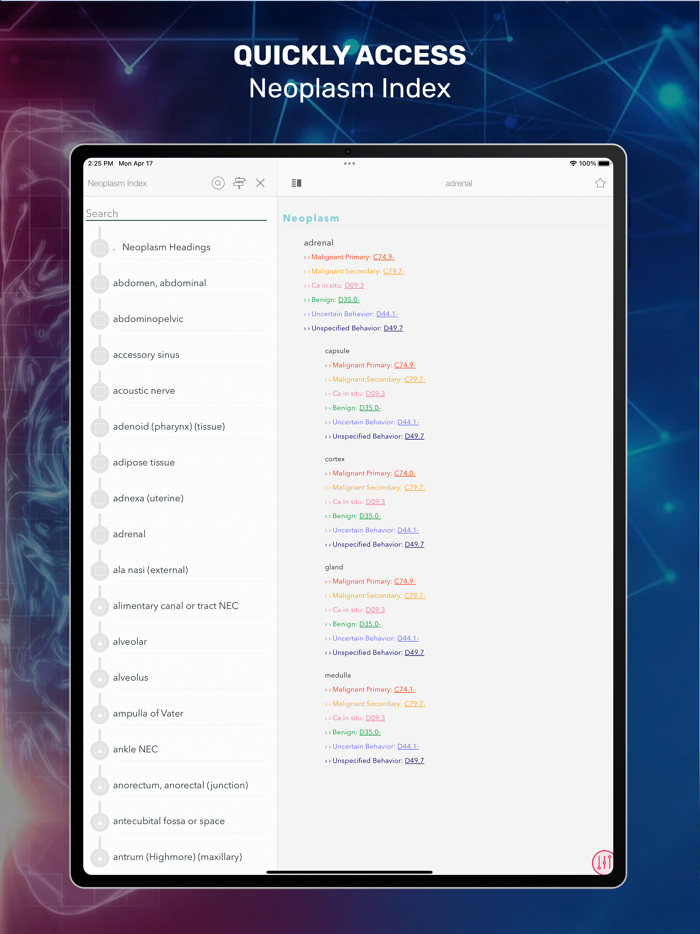
Task: Open cortex Malignant Primary code C74.0-
Action: coord(405,474)
